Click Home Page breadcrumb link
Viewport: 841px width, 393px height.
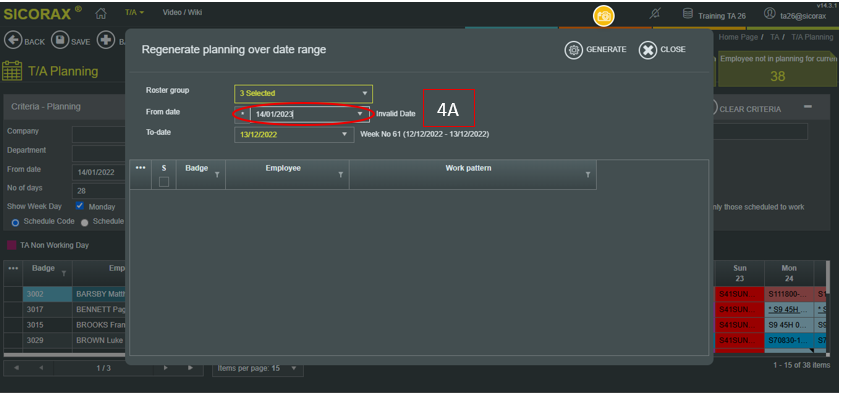[738, 37]
